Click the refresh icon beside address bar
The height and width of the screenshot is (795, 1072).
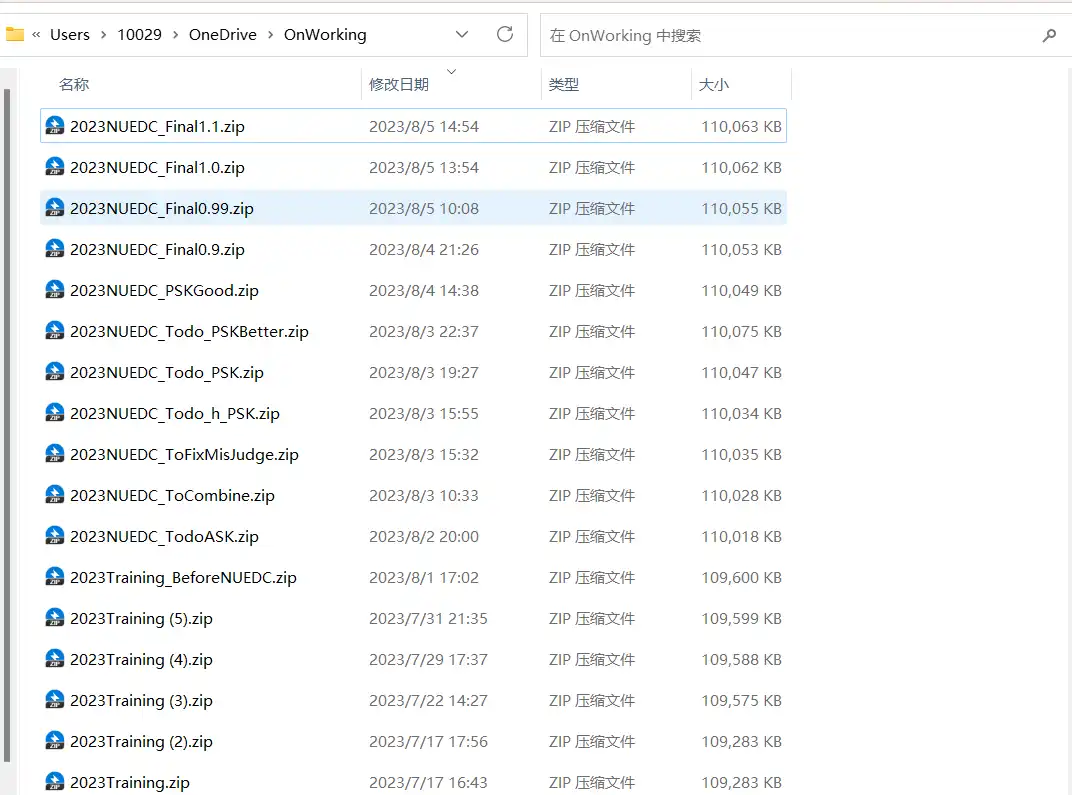(505, 35)
